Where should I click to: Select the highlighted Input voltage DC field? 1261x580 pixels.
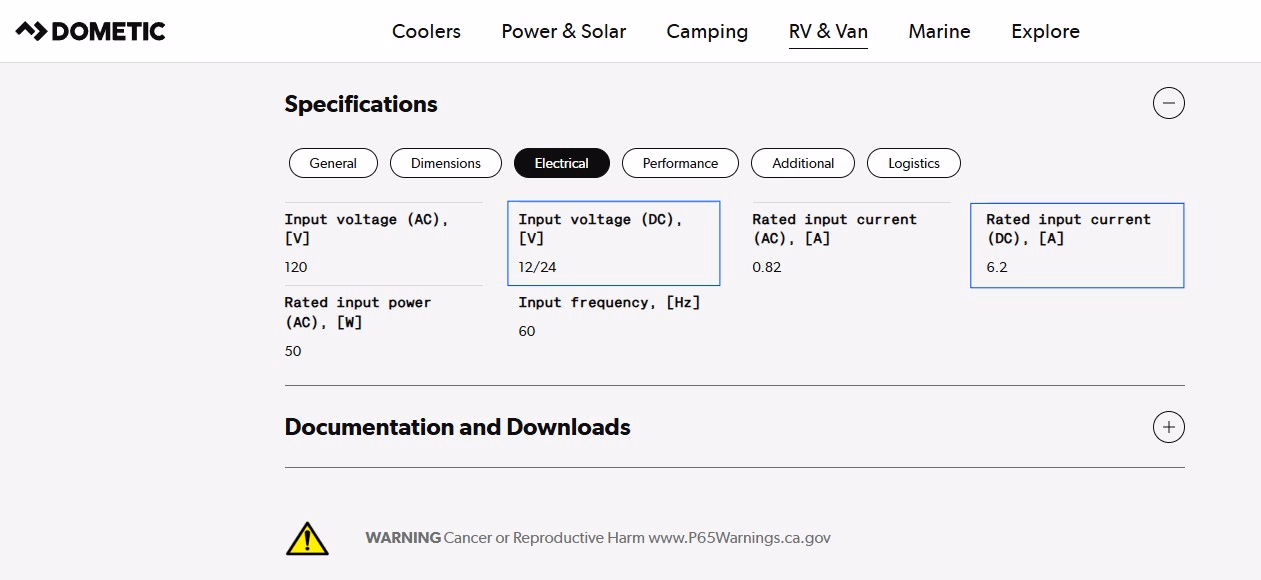click(x=613, y=243)
